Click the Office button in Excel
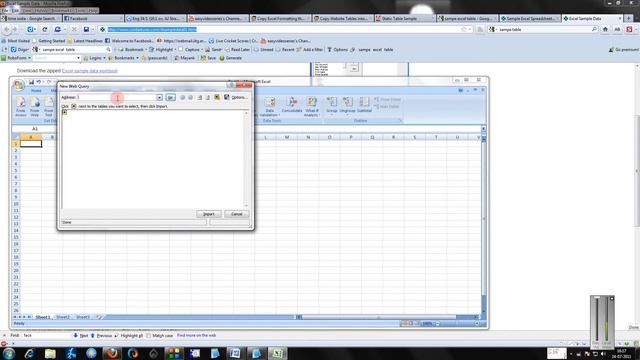 click(x=18, y=85)
